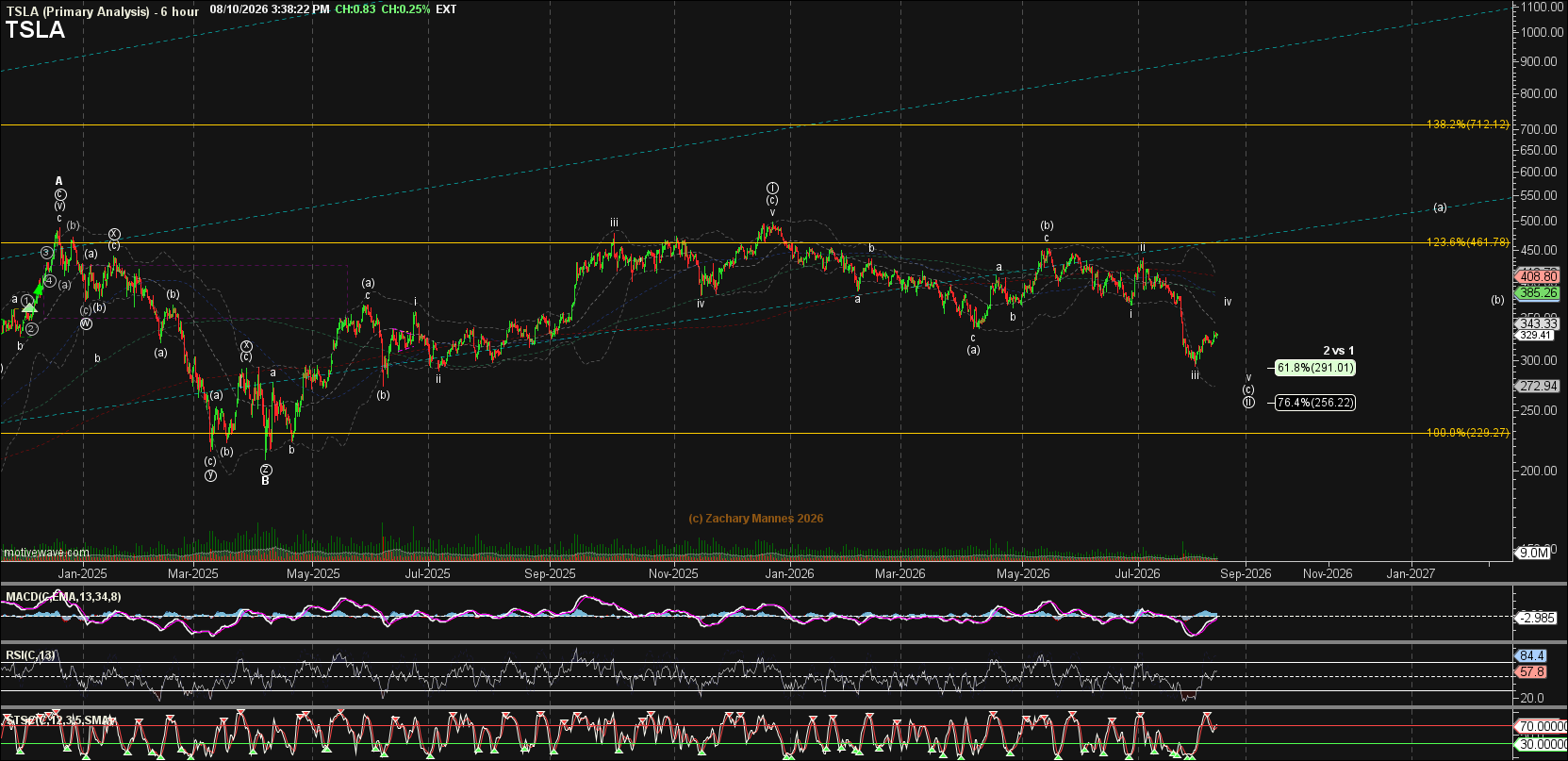The width and height of the screenshot is (1568, 761).
Task: Click the 84.4 RSI value tag
Action: click(1531, 655)
